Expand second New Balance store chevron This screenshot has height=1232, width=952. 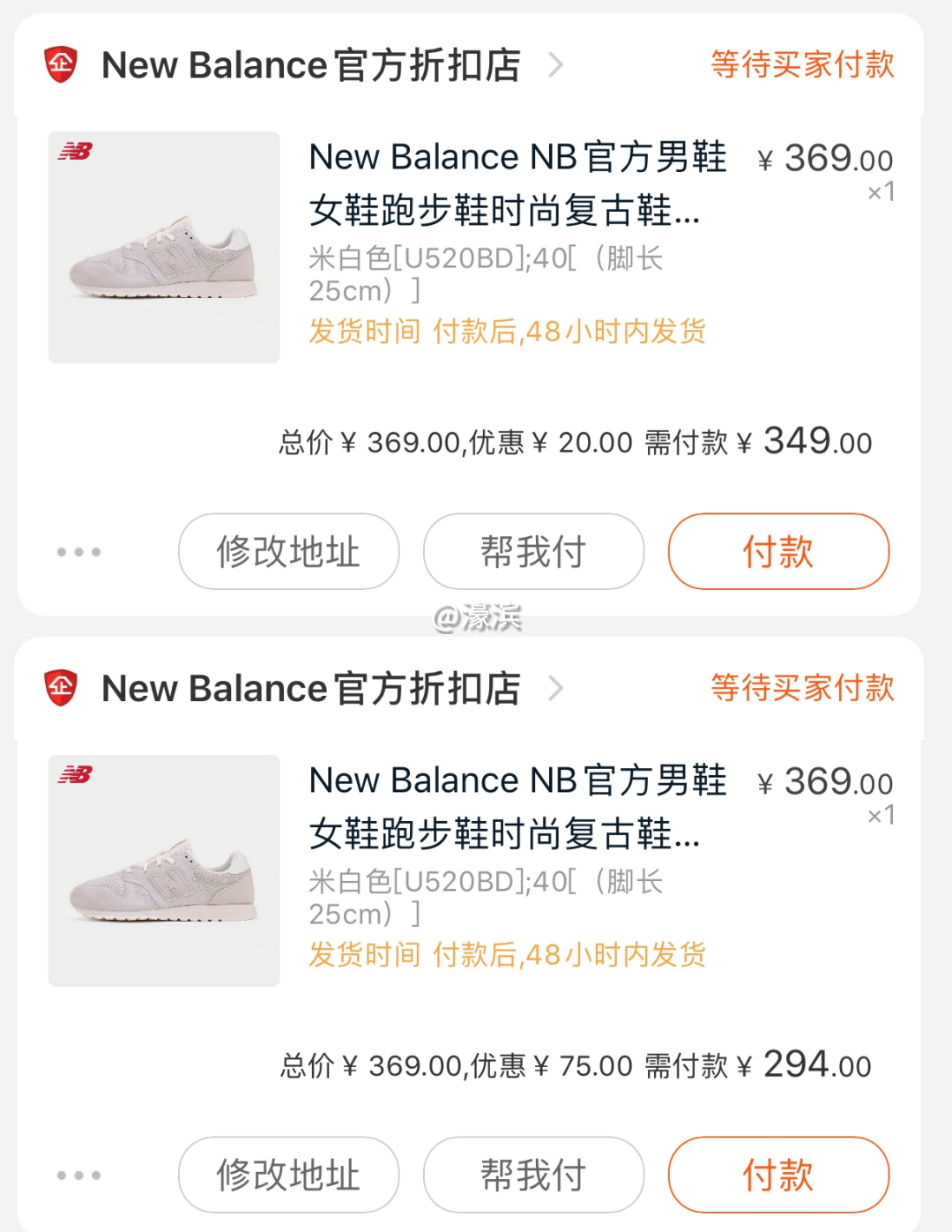pyautogui.click(x=555, y=688)
